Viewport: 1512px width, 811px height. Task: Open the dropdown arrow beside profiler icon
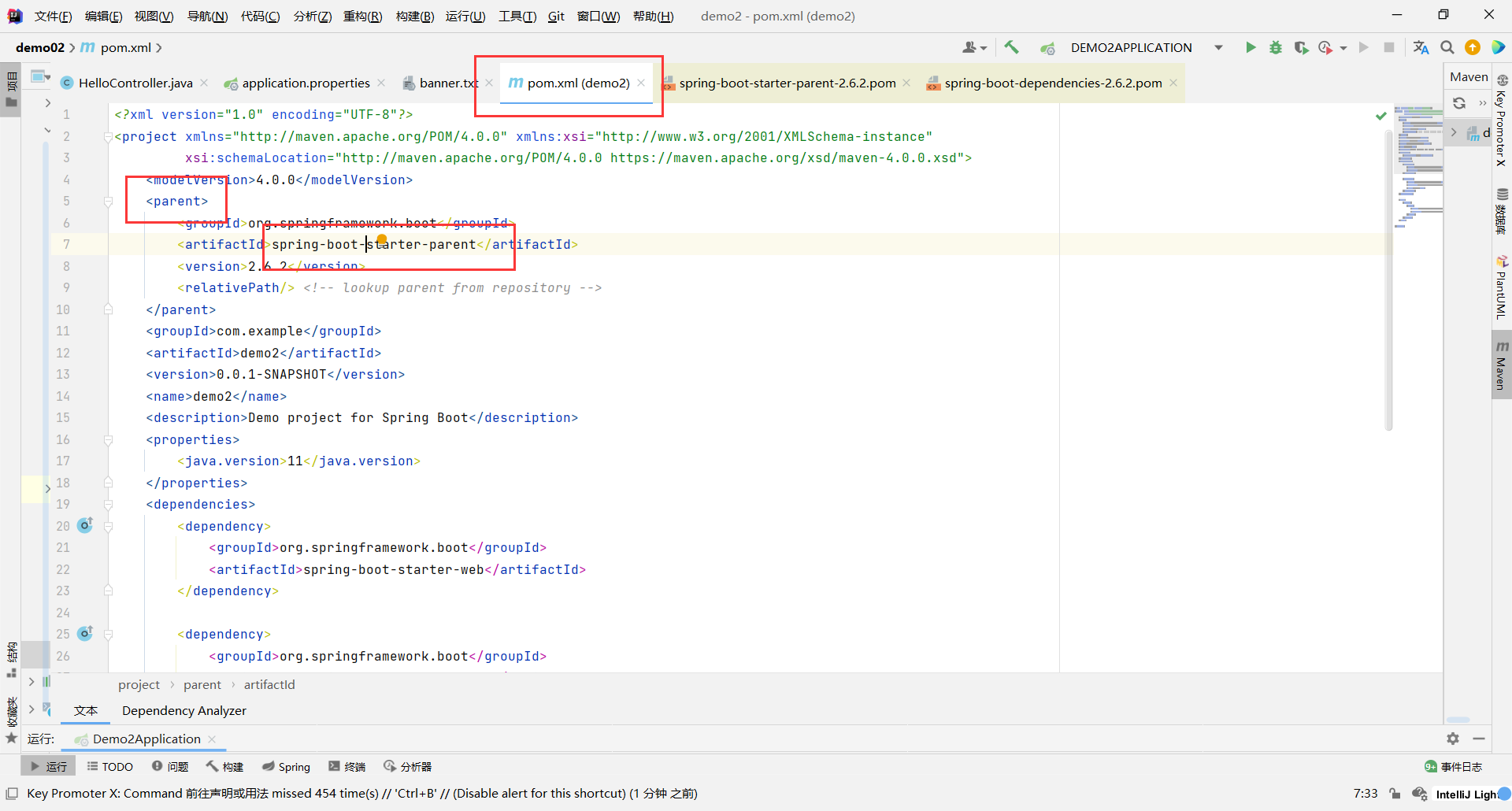click(x=1343, y=48)
